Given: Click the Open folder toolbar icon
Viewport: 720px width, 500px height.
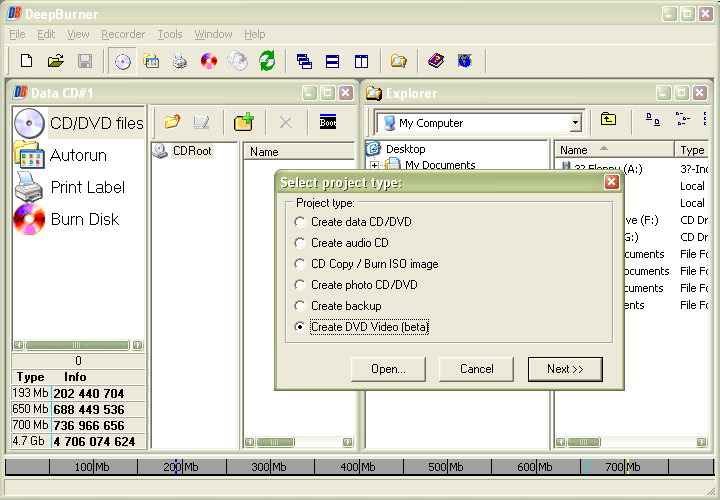Looking at the screenshot, I should click(x=56, y=61).
